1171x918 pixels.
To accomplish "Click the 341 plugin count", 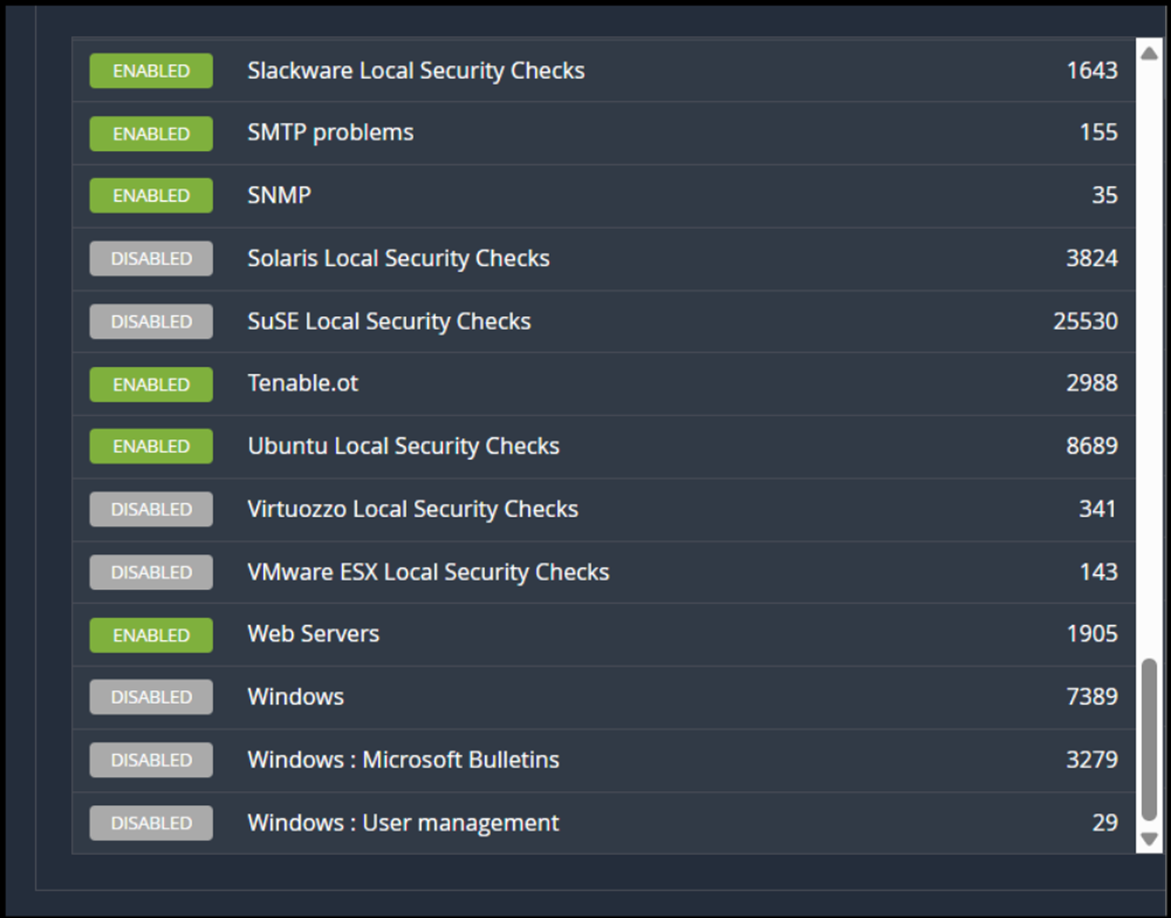I will click(1098, 509).
